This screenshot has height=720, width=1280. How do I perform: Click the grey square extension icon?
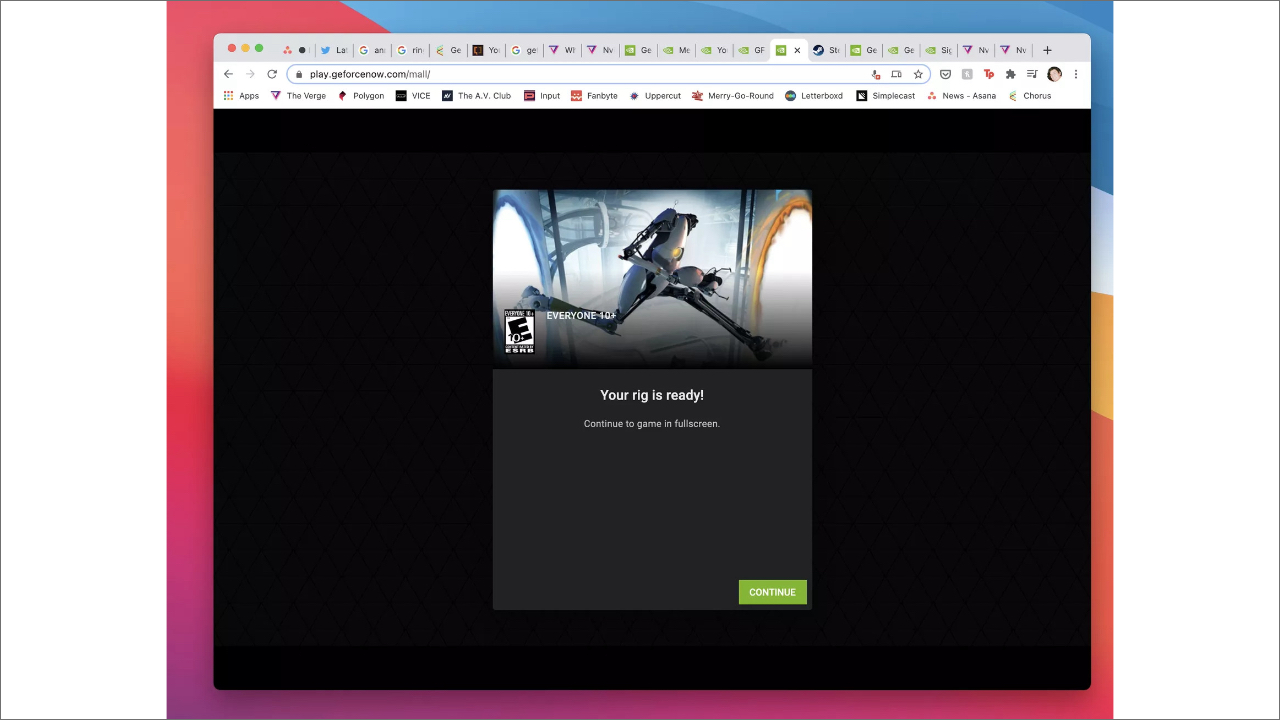tap(967, 74)
